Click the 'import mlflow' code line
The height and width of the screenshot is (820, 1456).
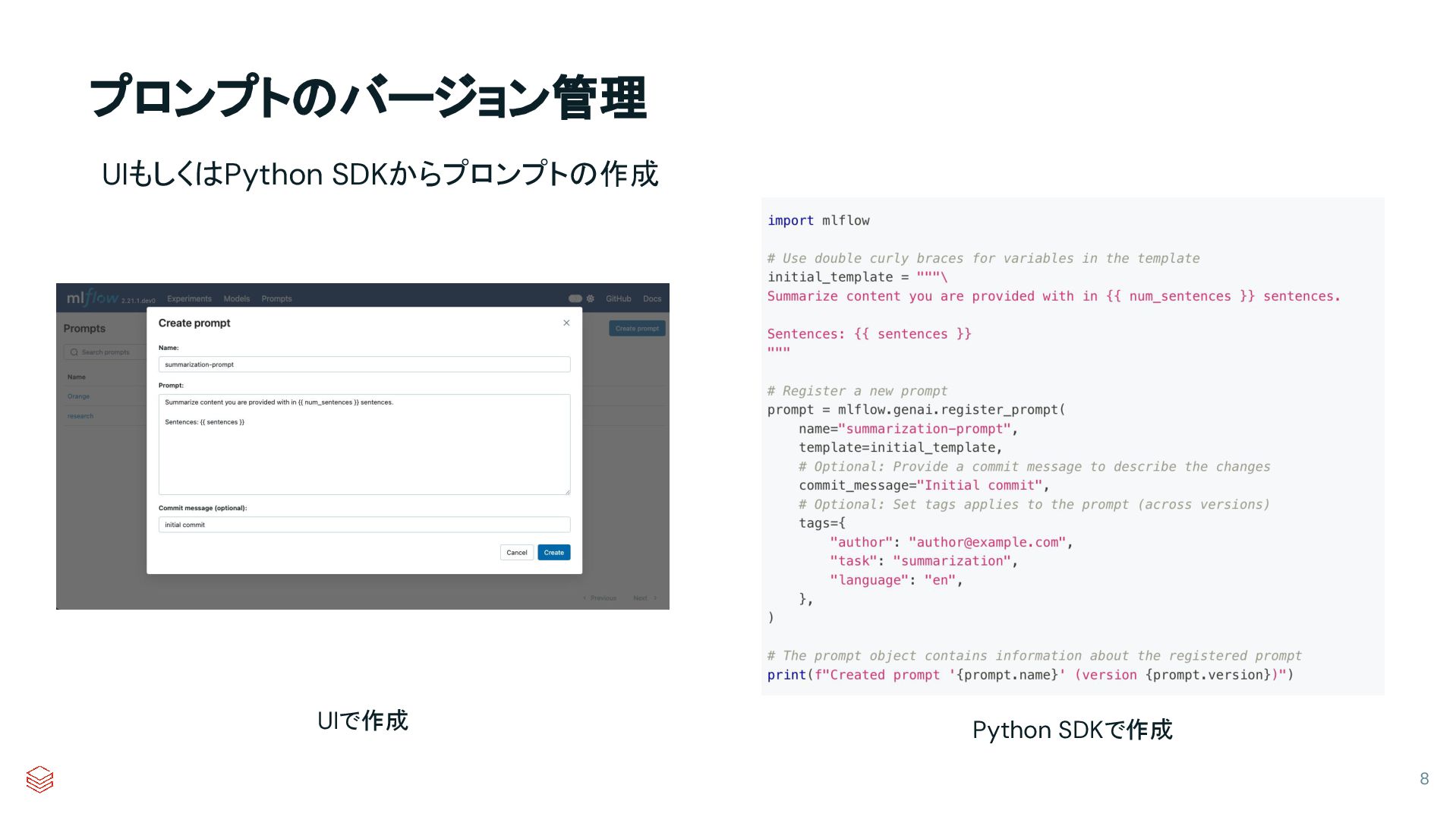(x=818, y=220)
